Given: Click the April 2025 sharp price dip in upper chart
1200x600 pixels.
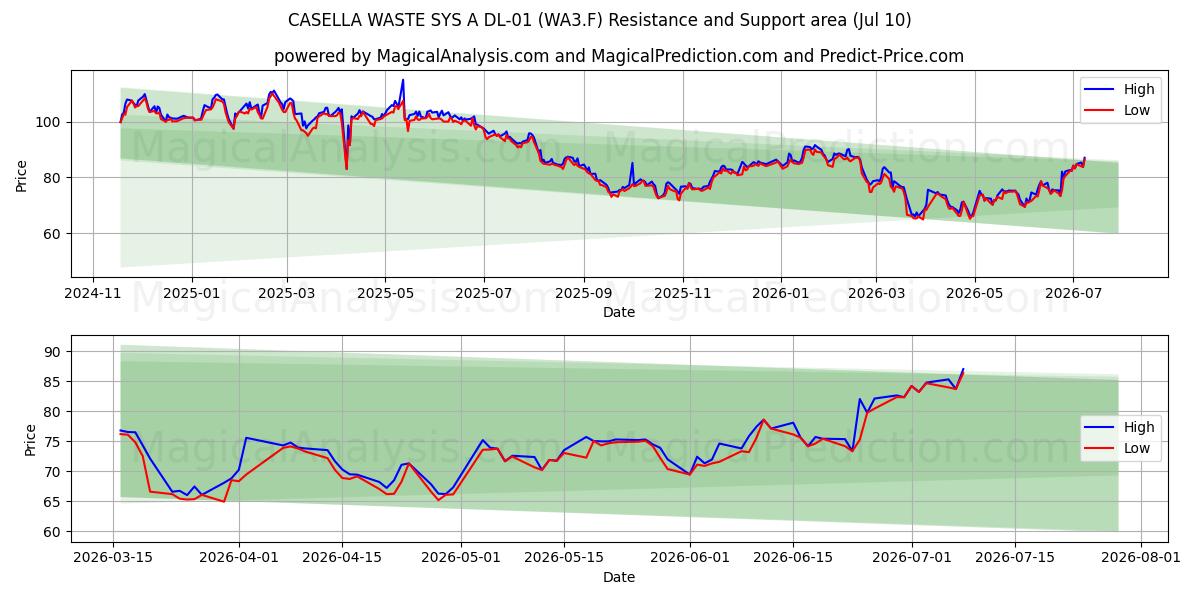Looking at the screenshot, I should [347, 167].
